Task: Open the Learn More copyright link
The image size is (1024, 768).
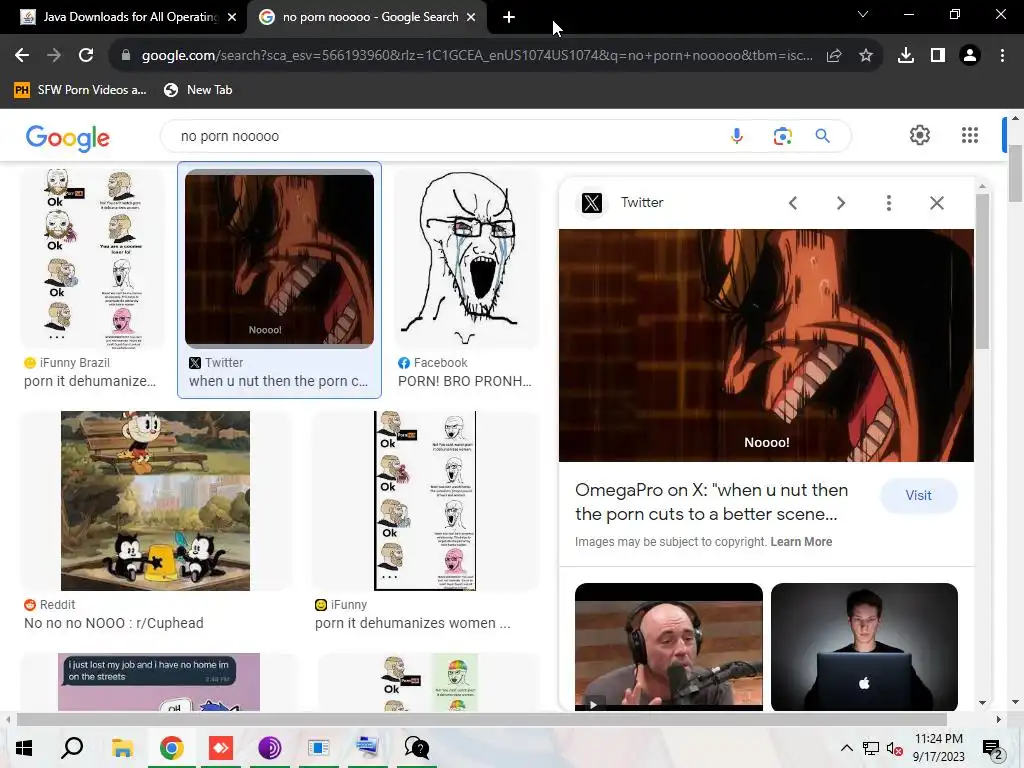Action: coord(801,541)
